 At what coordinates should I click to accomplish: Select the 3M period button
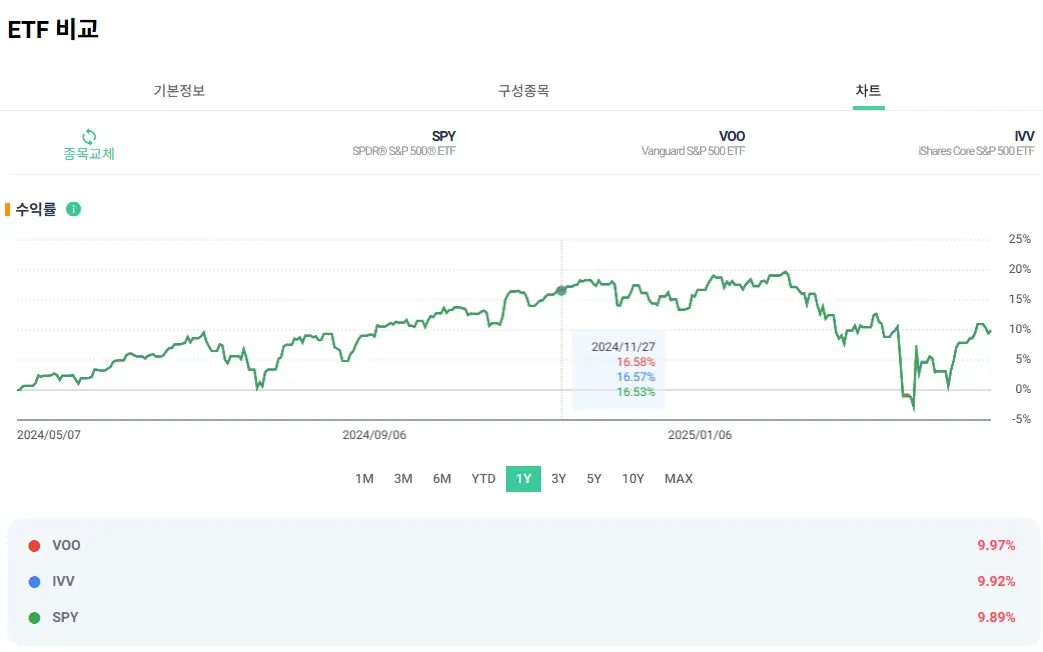(403, 478)
